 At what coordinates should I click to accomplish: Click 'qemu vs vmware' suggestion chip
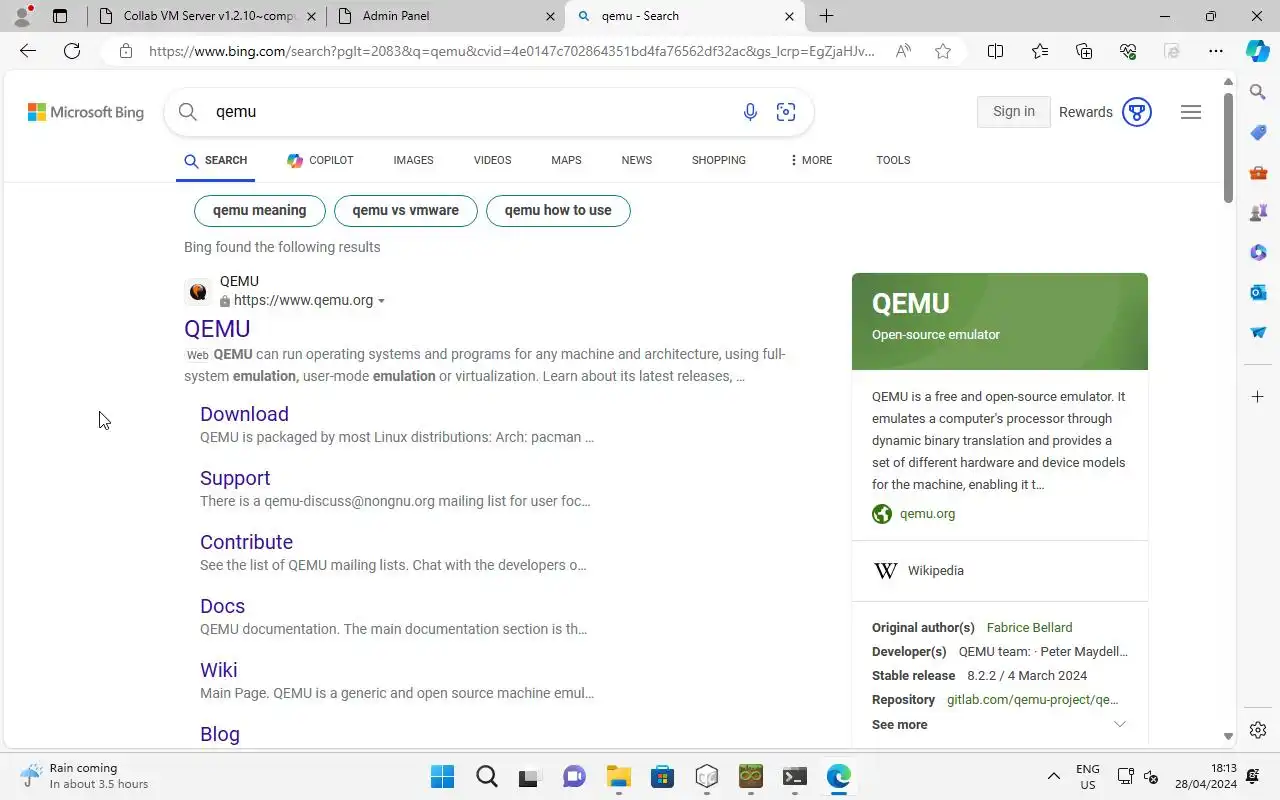(x=406, y=211)
